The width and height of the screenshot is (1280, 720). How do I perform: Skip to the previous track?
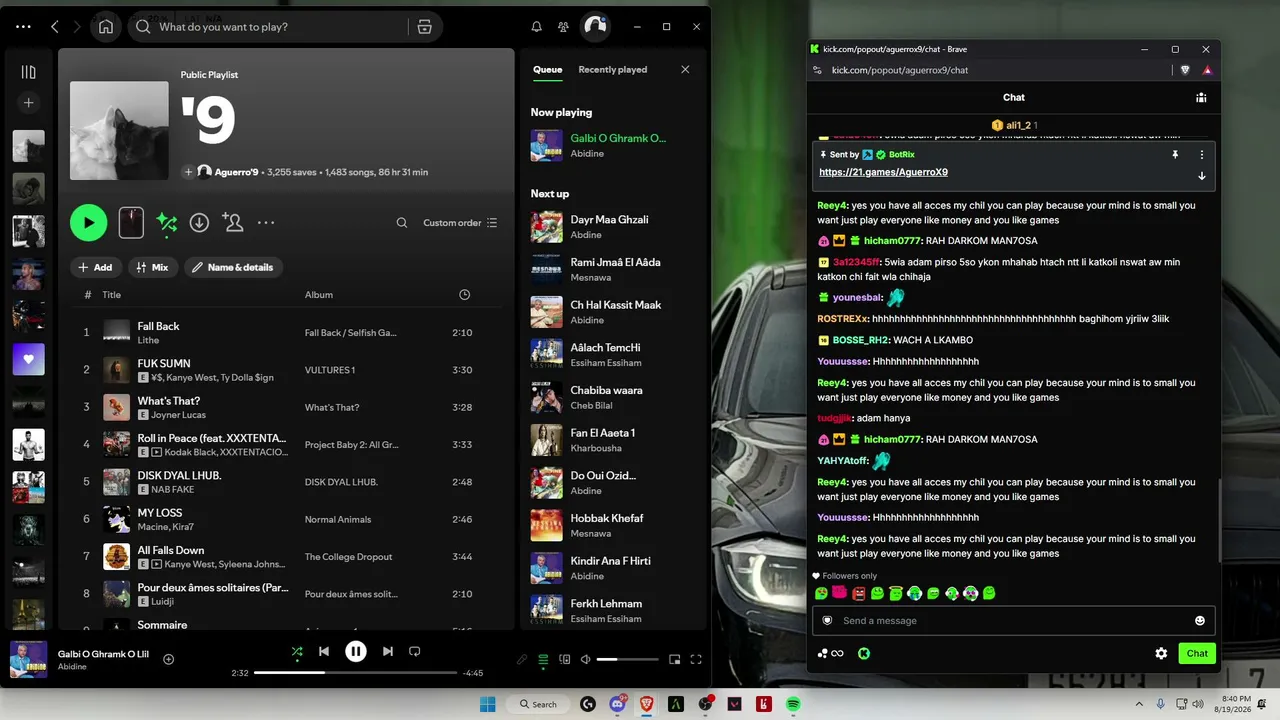(324, 651)
